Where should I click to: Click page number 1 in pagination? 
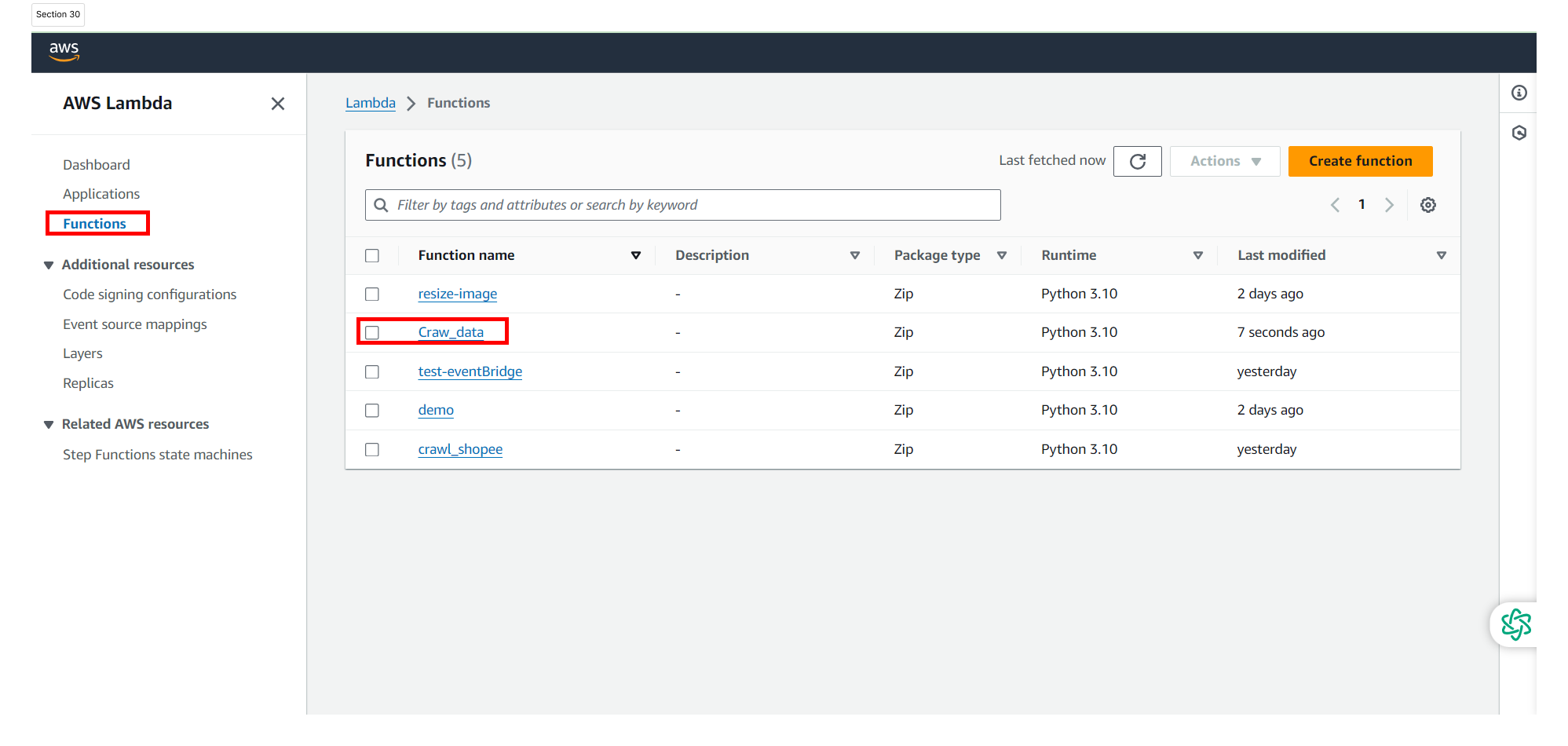coord(1361,204)
